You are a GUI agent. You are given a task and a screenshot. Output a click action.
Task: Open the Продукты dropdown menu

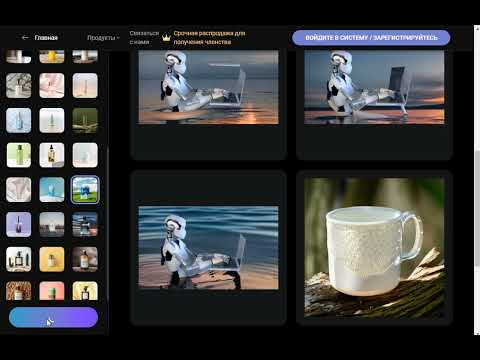point(103,38)
